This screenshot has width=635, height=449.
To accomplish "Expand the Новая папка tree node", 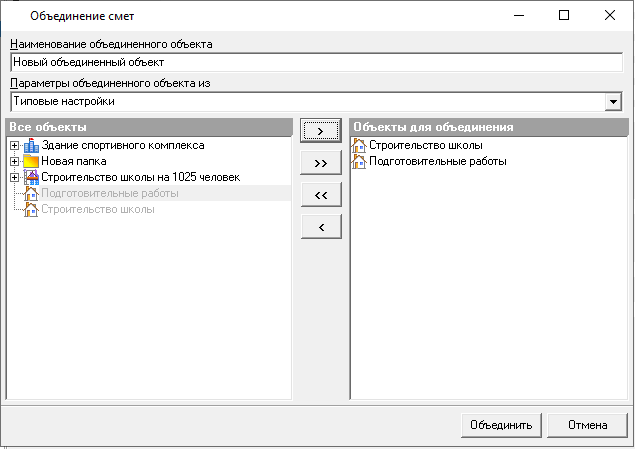I will (14, 162).
